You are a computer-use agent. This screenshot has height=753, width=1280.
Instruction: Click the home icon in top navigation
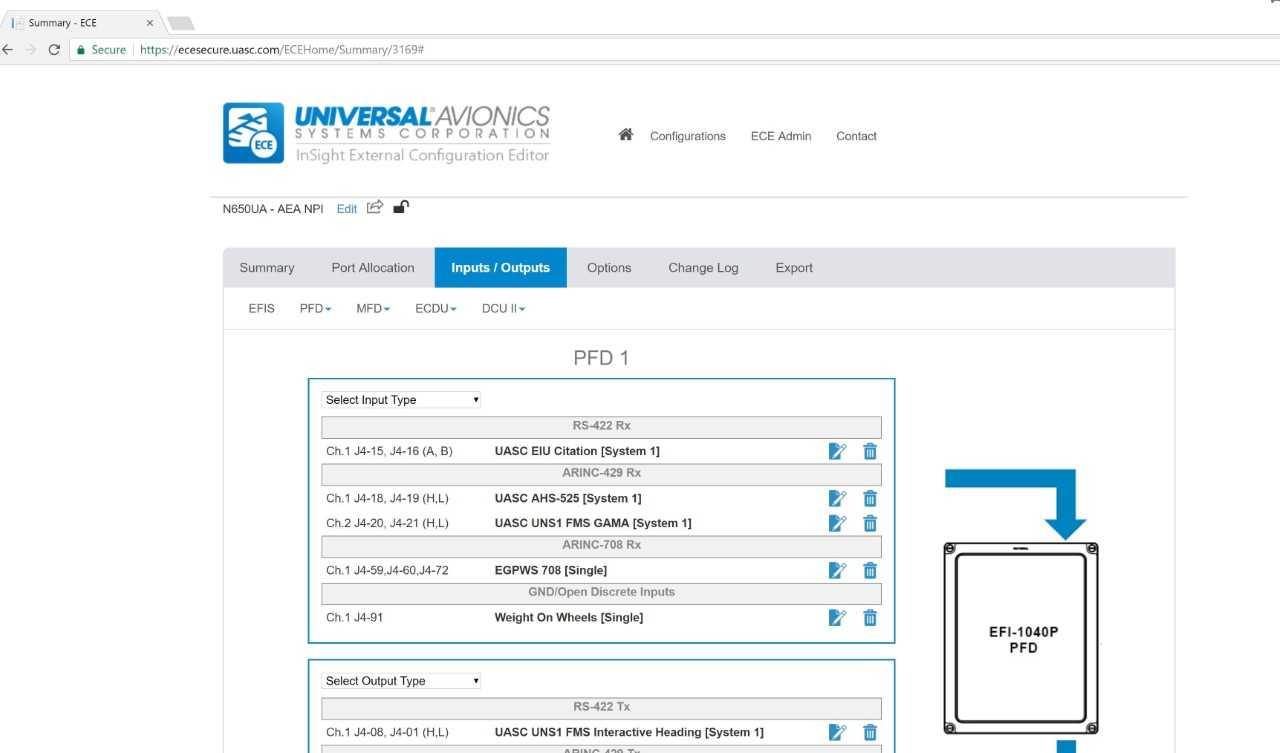tap(626, 135)
